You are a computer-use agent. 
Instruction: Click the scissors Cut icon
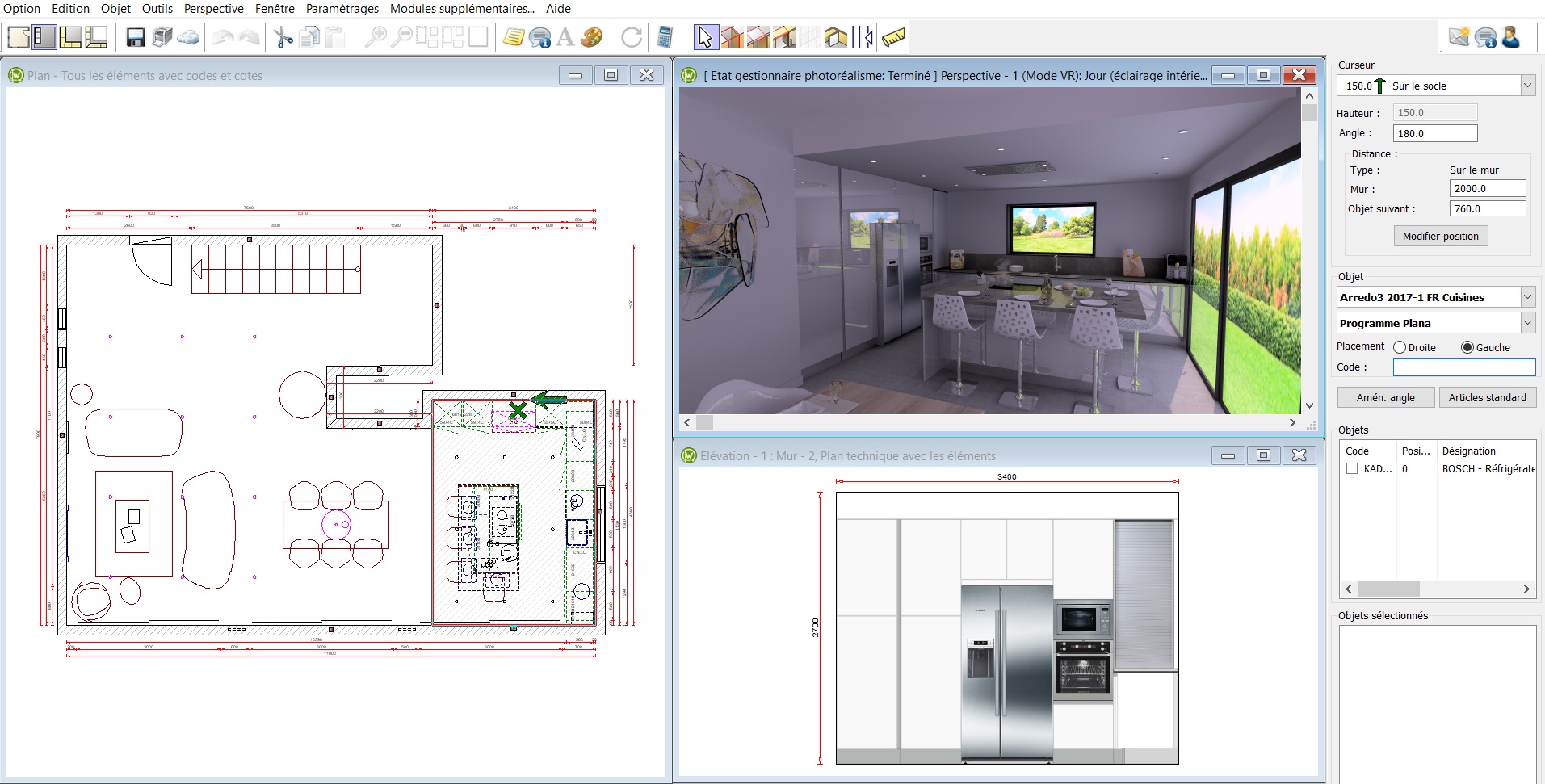(283, 37)
